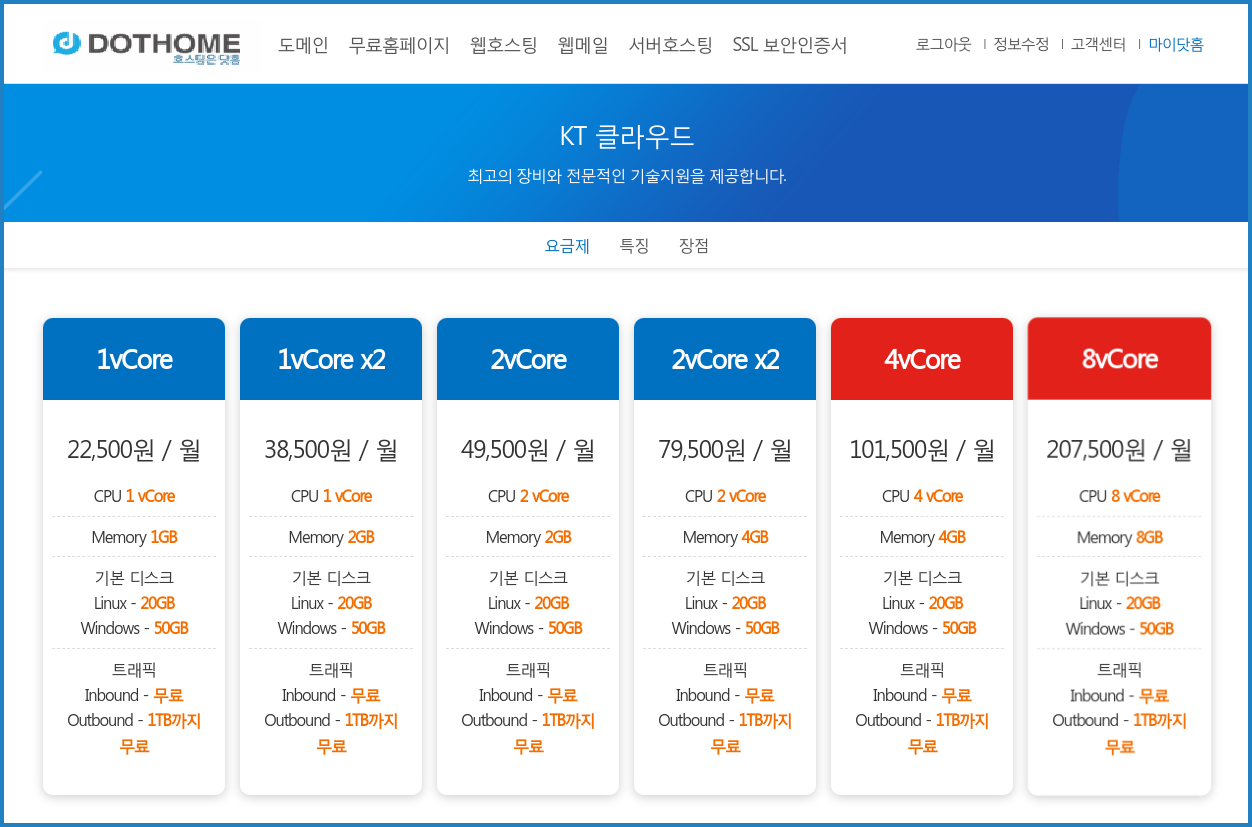Screen dimensions: 1252x827
Task: Pick the 2vCore x2 plan header
Action: coord(725,360)
